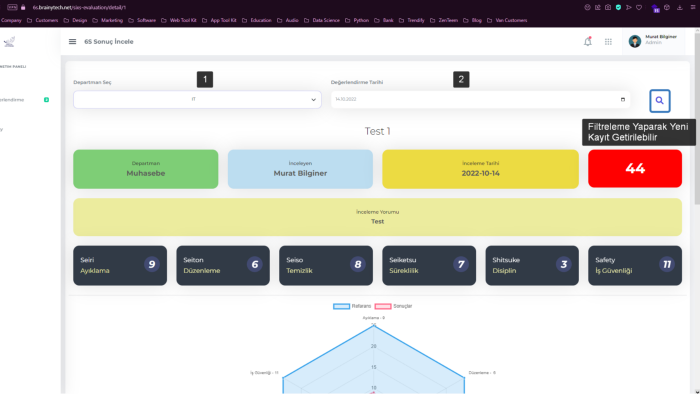This screenshot has width=700, height=394.
Task: Click the 'Düzenleme - 6' chart label
Action: [x=482, y=373]
